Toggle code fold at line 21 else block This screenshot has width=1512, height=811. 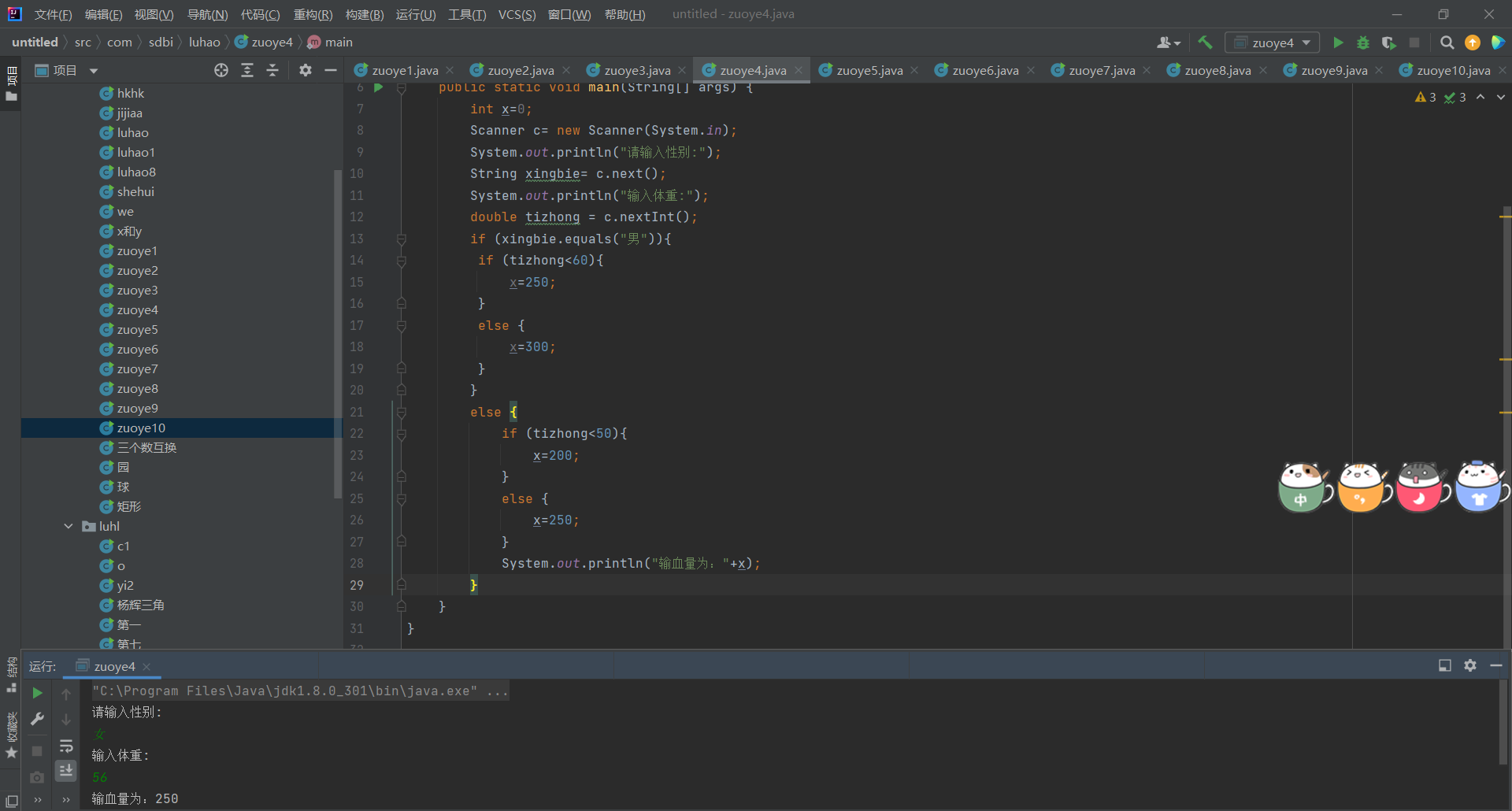(402, 412)
